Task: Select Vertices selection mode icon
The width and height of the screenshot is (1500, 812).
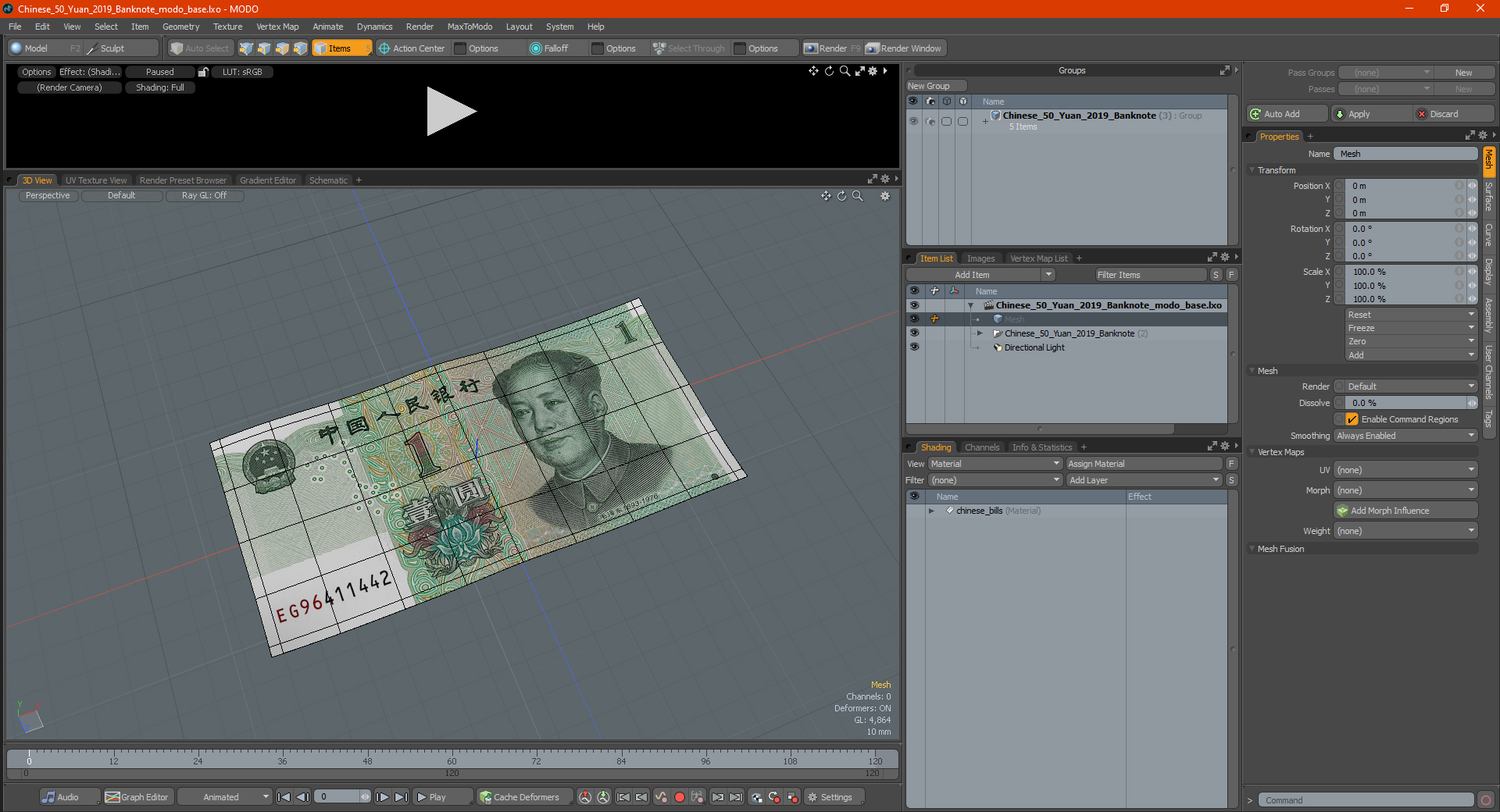Action: click(x=246, y=48)
